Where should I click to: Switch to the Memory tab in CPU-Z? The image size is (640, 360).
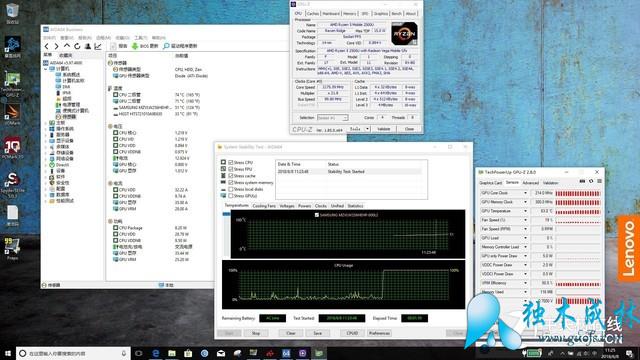pyautogui.click(x=349, y=13)
